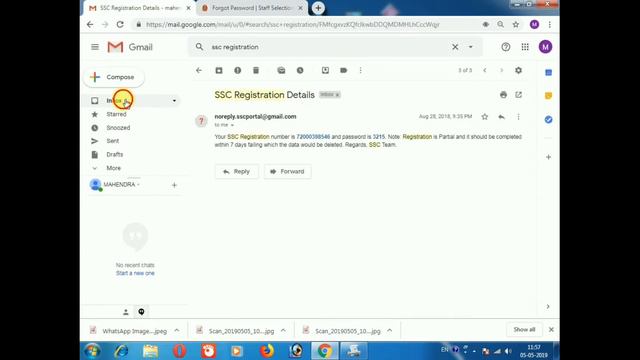The width and height of the screenshot is (640, 360).
Task: Open the email in a new window
Action: click(518, 95)
